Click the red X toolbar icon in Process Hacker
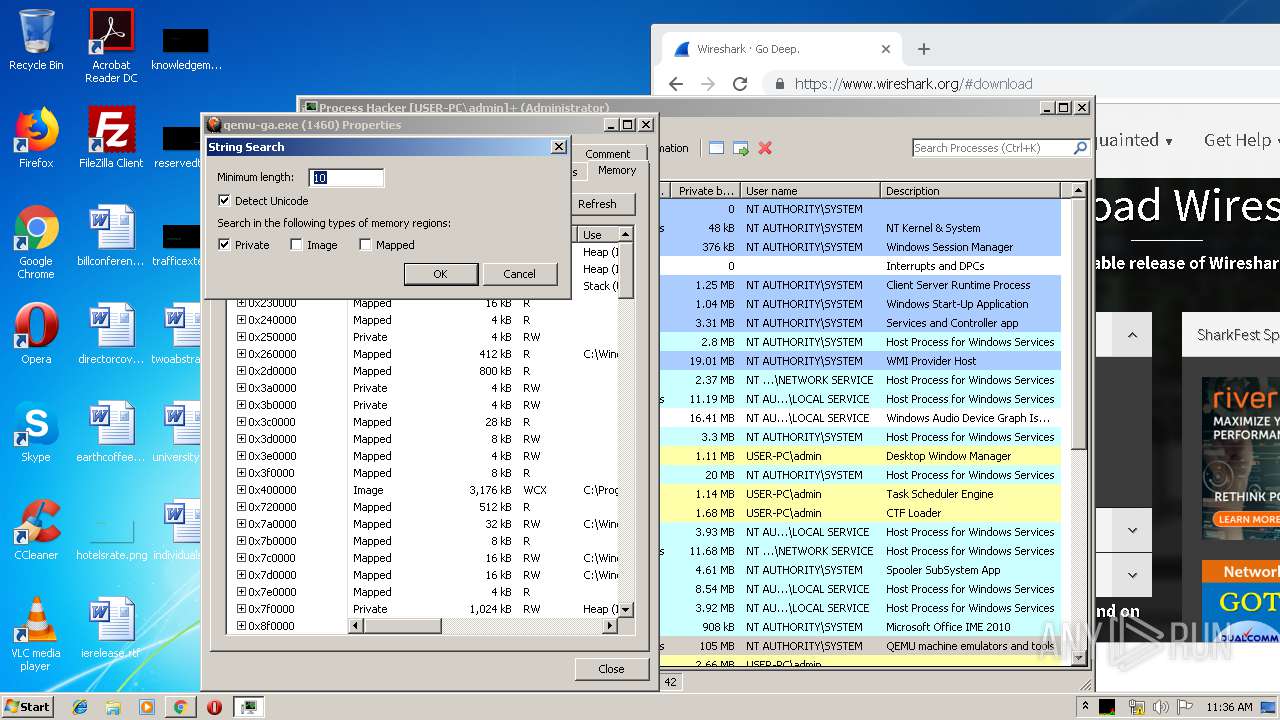1280x720 pixels. coord(765,148)
